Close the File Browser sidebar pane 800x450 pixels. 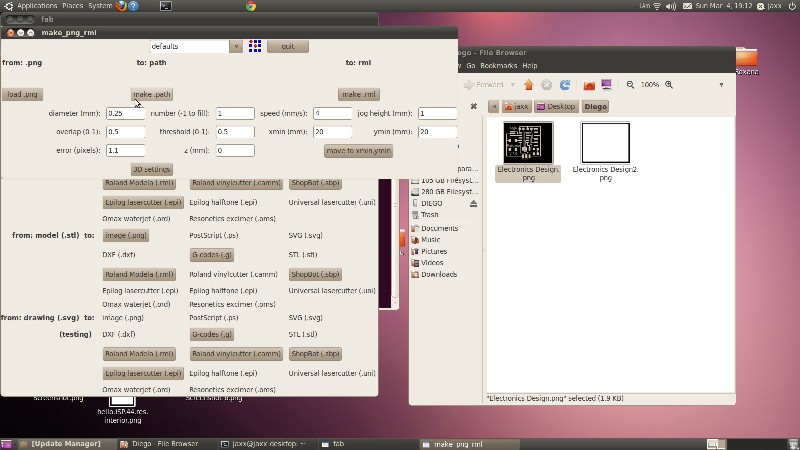pyautogui.click(x=473, y=106)
